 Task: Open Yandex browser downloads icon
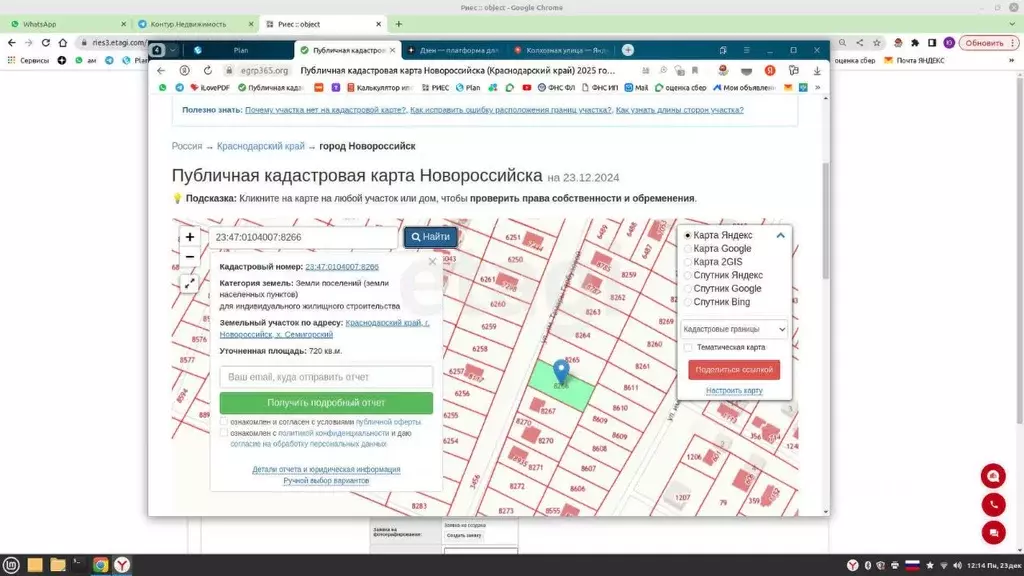(817, 71)
